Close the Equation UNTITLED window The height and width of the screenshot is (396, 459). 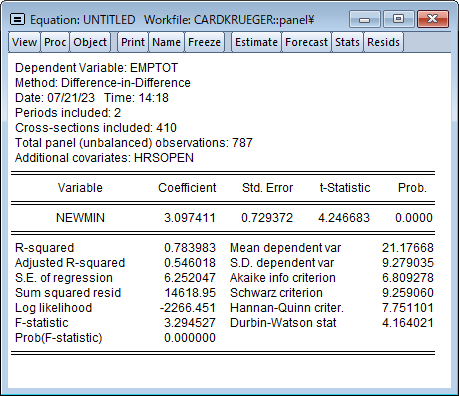tap(433, 19)
